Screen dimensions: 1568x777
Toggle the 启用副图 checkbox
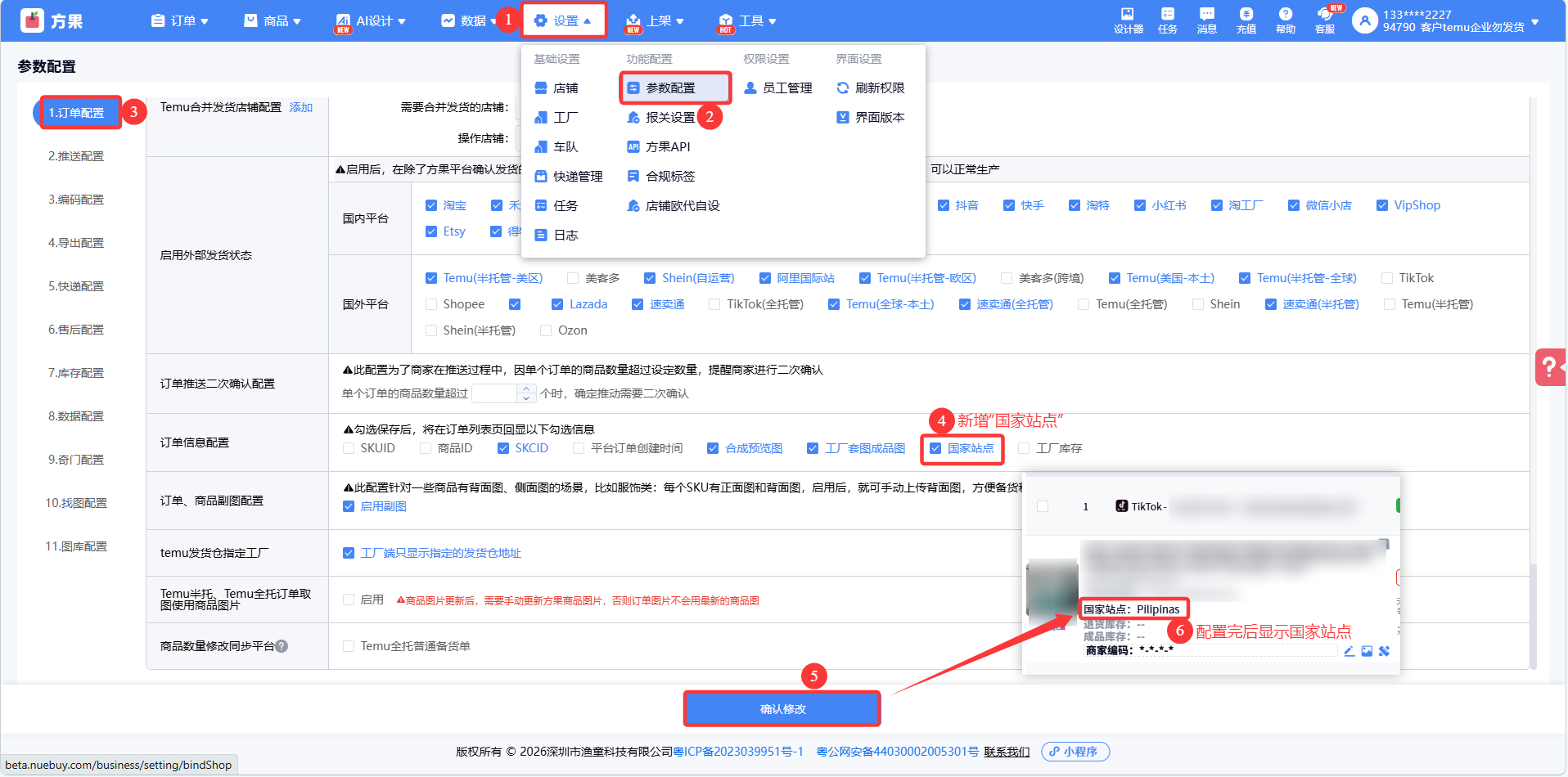point(349,506)
